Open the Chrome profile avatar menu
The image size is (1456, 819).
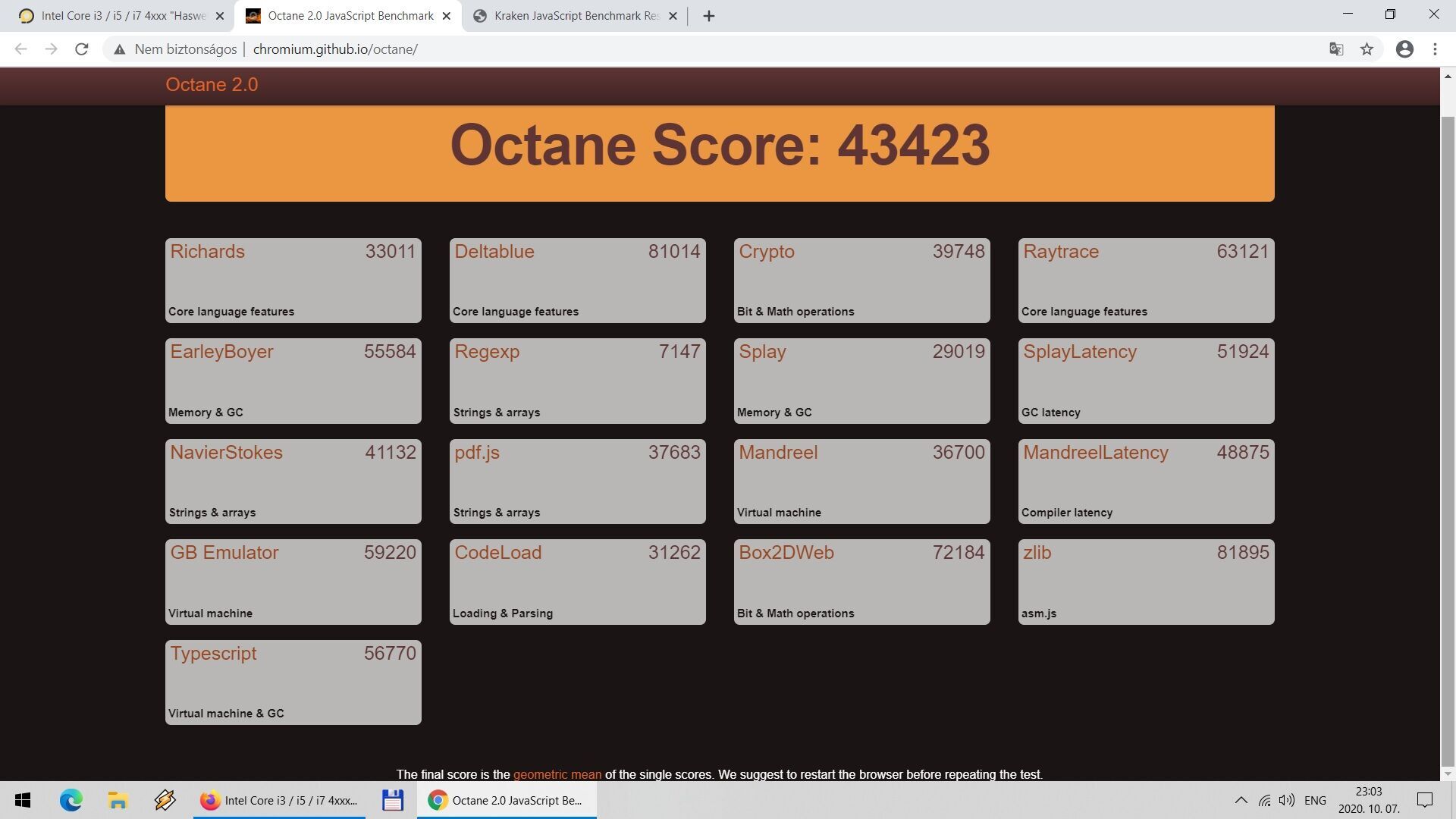tap(1404, 49)
